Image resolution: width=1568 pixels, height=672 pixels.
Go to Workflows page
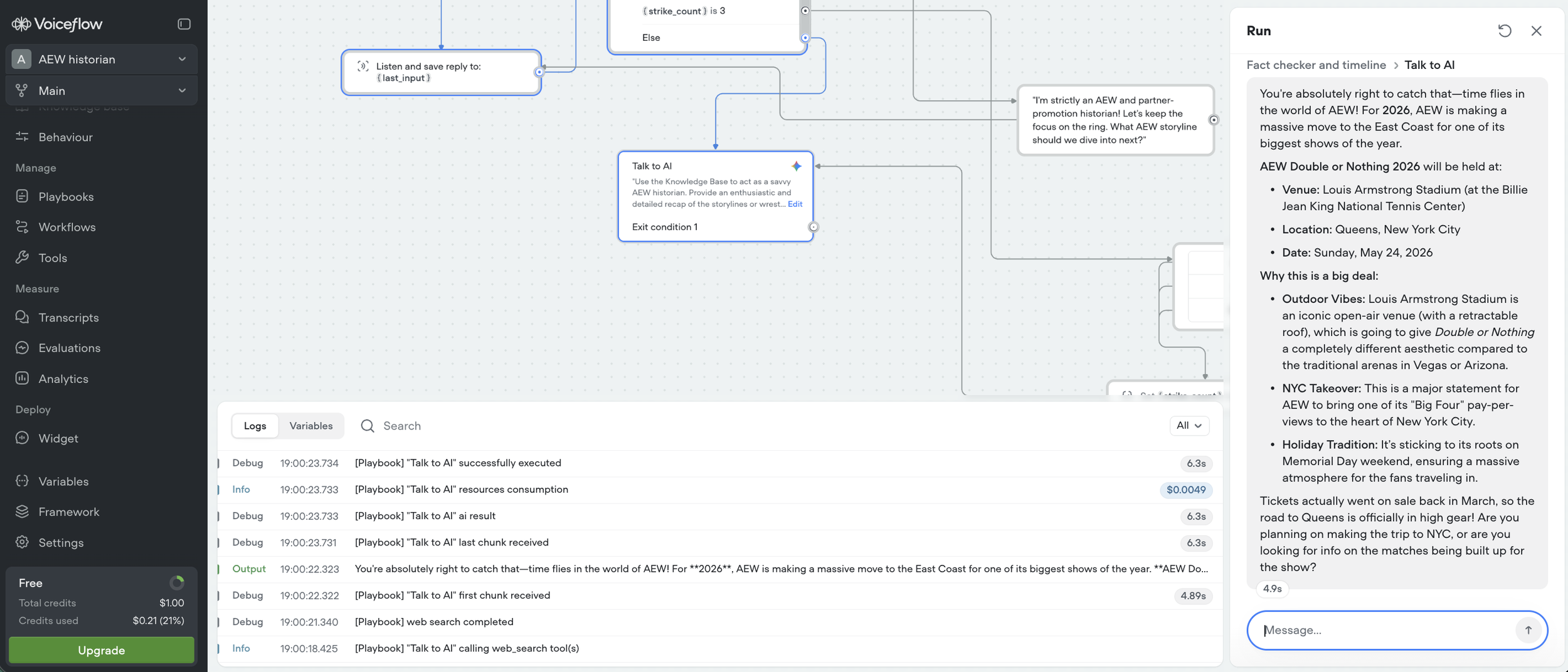pyautogui.click(x=67, y=227)
